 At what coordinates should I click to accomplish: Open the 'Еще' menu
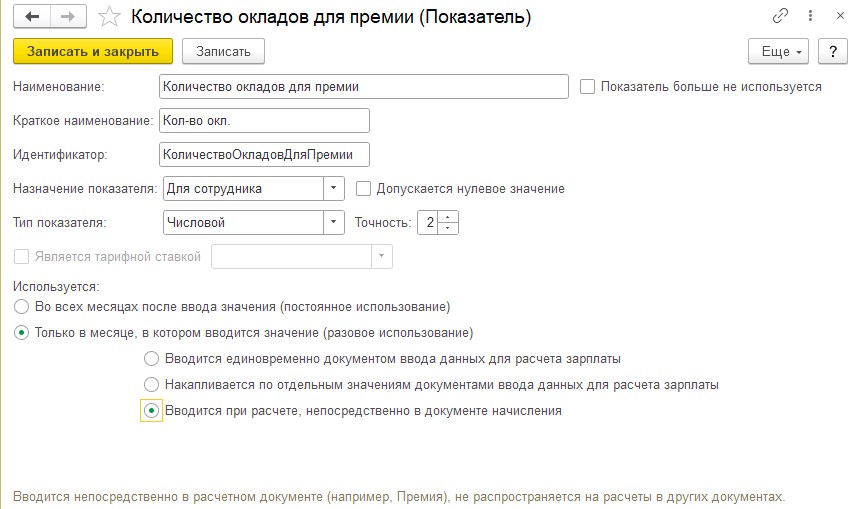click(778, 52)
